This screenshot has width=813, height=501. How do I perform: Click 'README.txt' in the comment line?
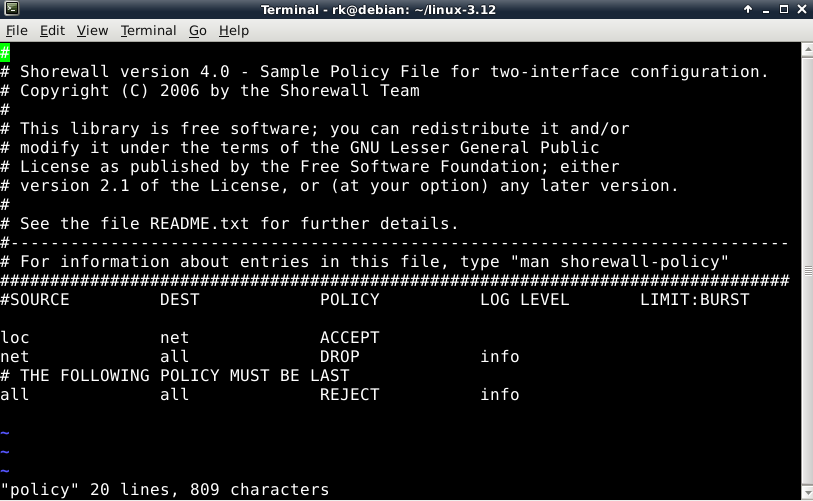pos(200,224)
